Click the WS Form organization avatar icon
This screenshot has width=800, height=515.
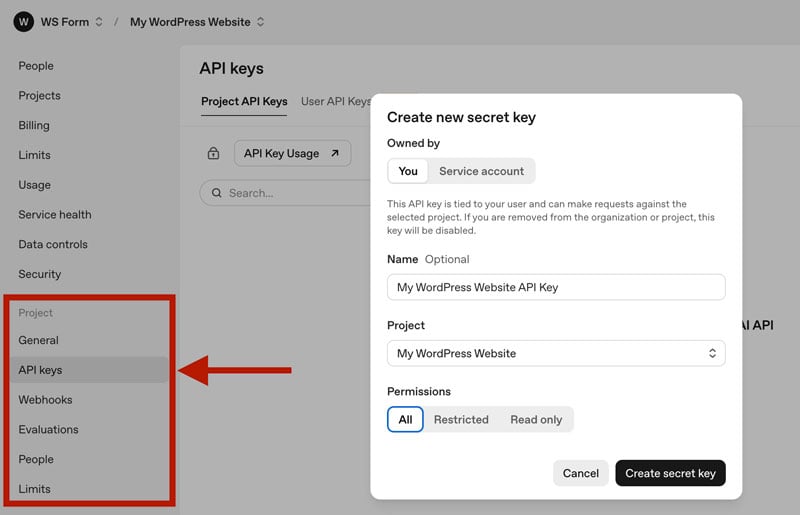23,22
